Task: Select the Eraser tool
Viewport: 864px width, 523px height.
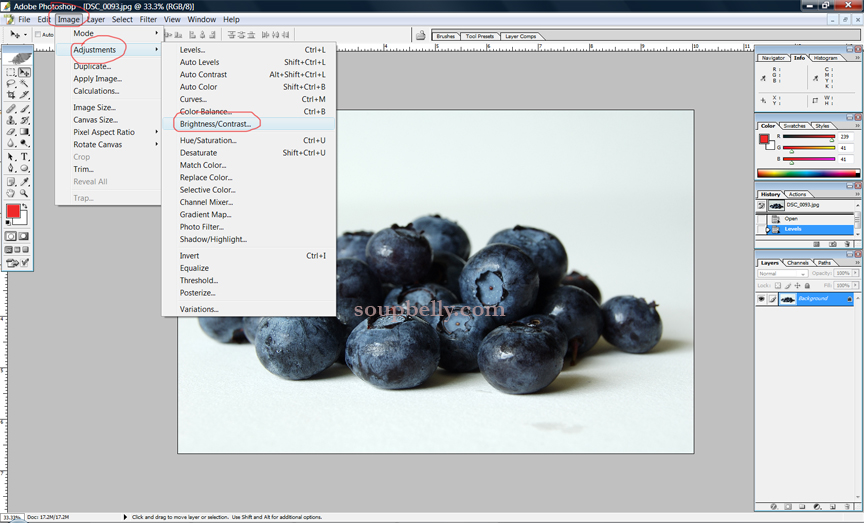Action: (10, 132)
